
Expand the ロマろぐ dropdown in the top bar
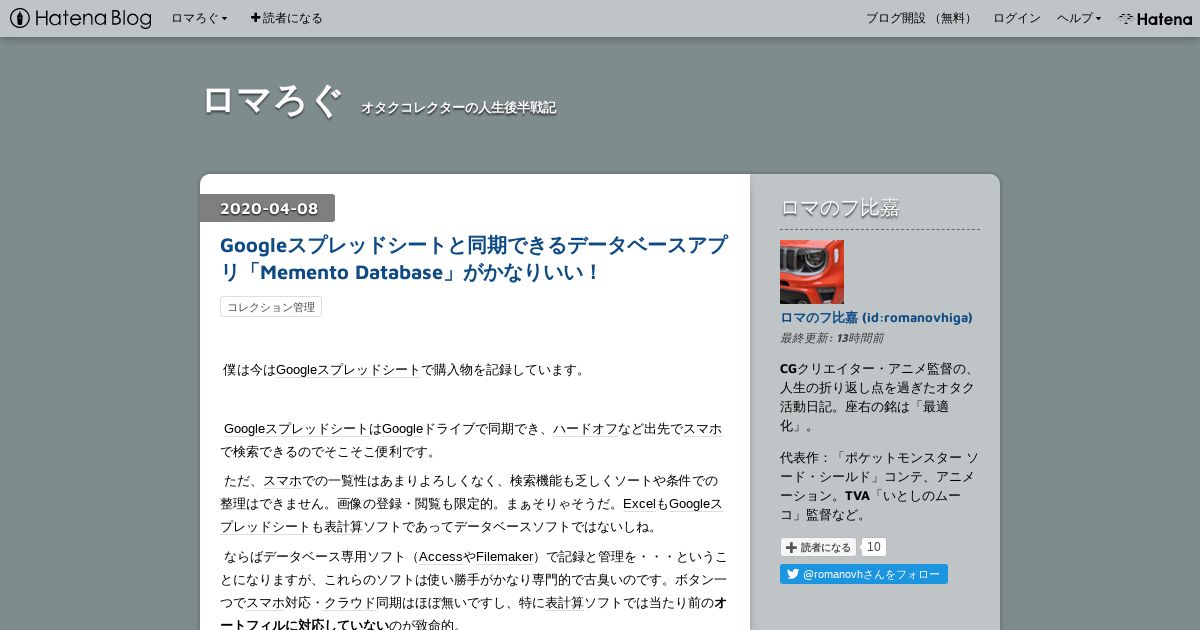point(199,18)
